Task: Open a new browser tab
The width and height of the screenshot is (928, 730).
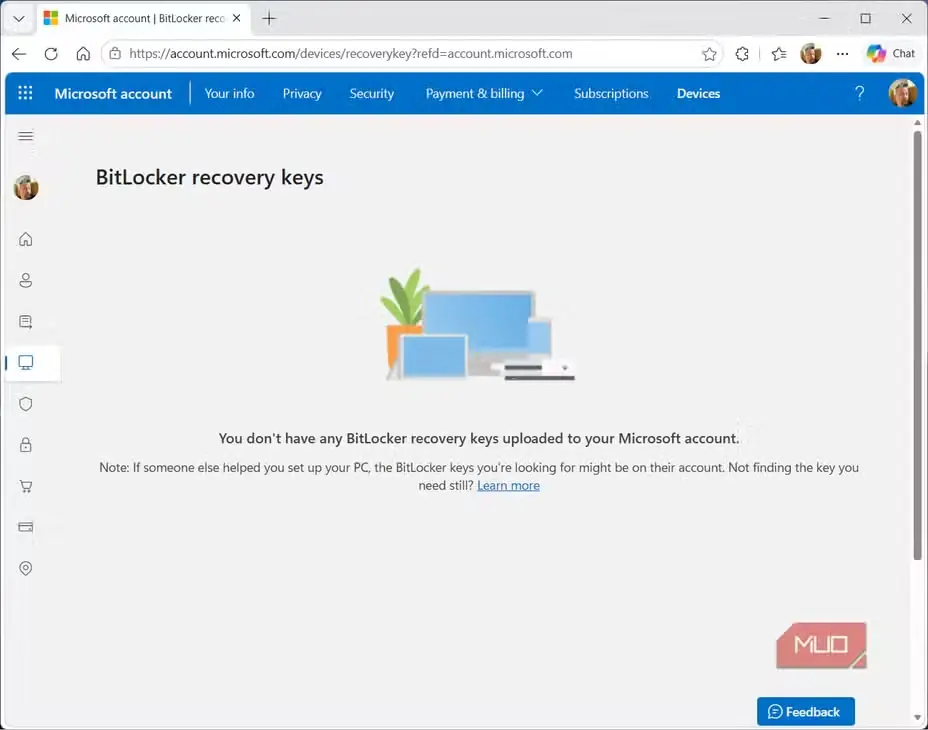Action: 269,18
